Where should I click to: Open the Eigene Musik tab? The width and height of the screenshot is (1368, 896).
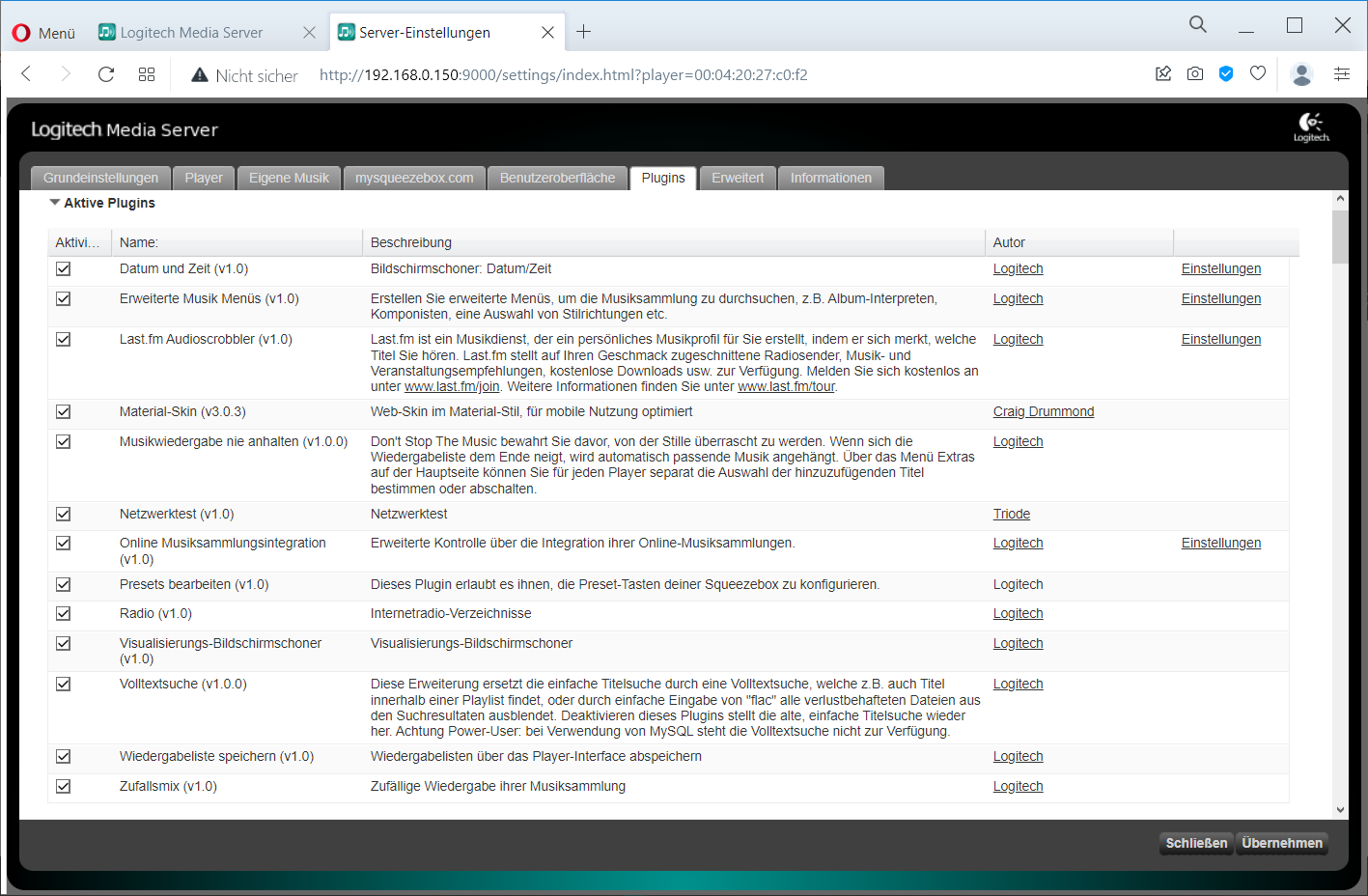(x=289, y=178)
